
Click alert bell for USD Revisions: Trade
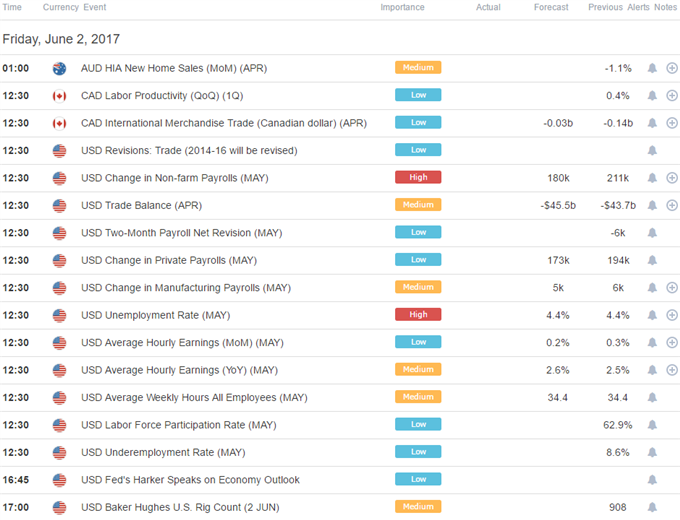click(652, 150)
